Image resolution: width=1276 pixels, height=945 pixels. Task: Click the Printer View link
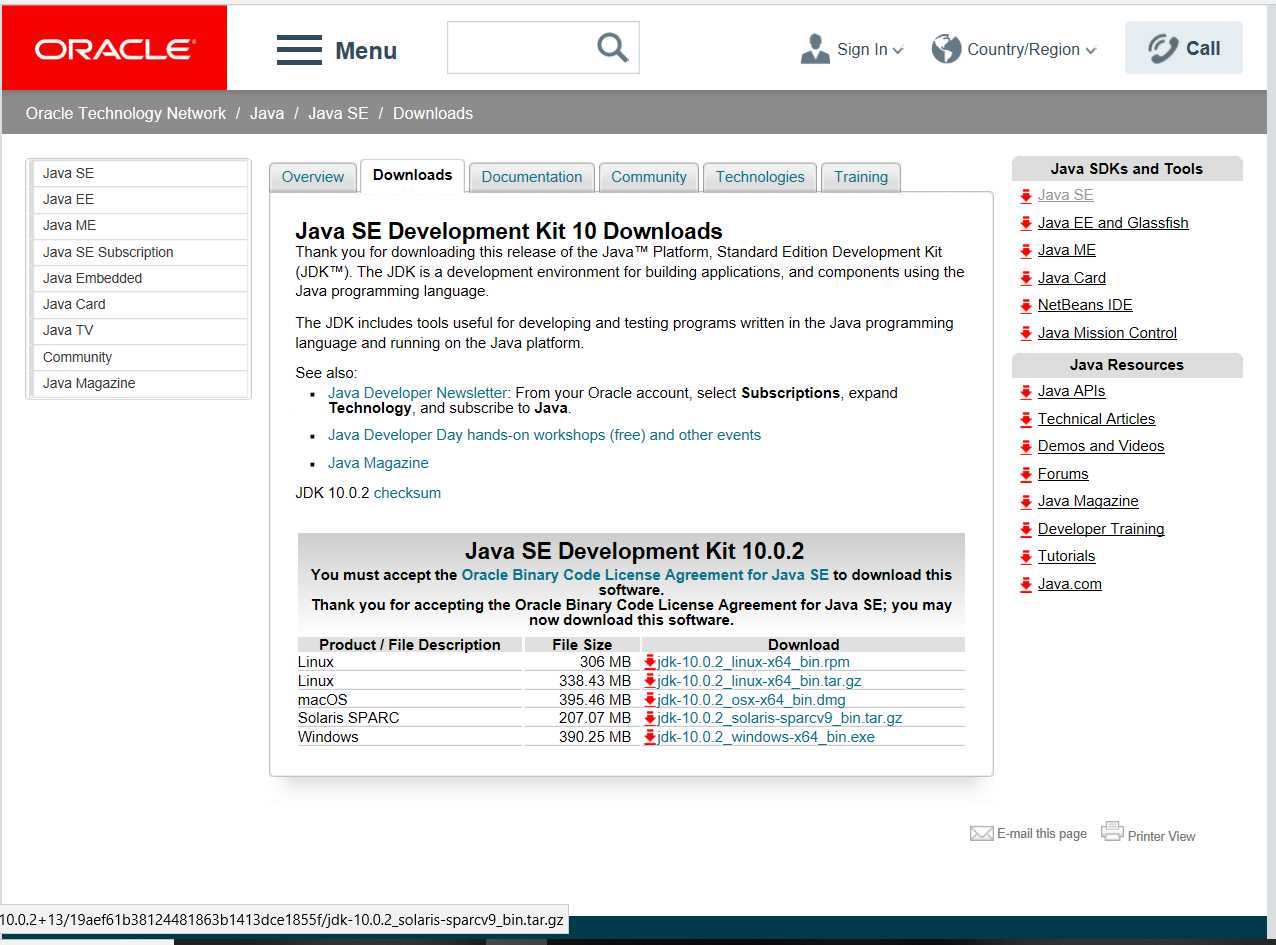pos(1161,836)
